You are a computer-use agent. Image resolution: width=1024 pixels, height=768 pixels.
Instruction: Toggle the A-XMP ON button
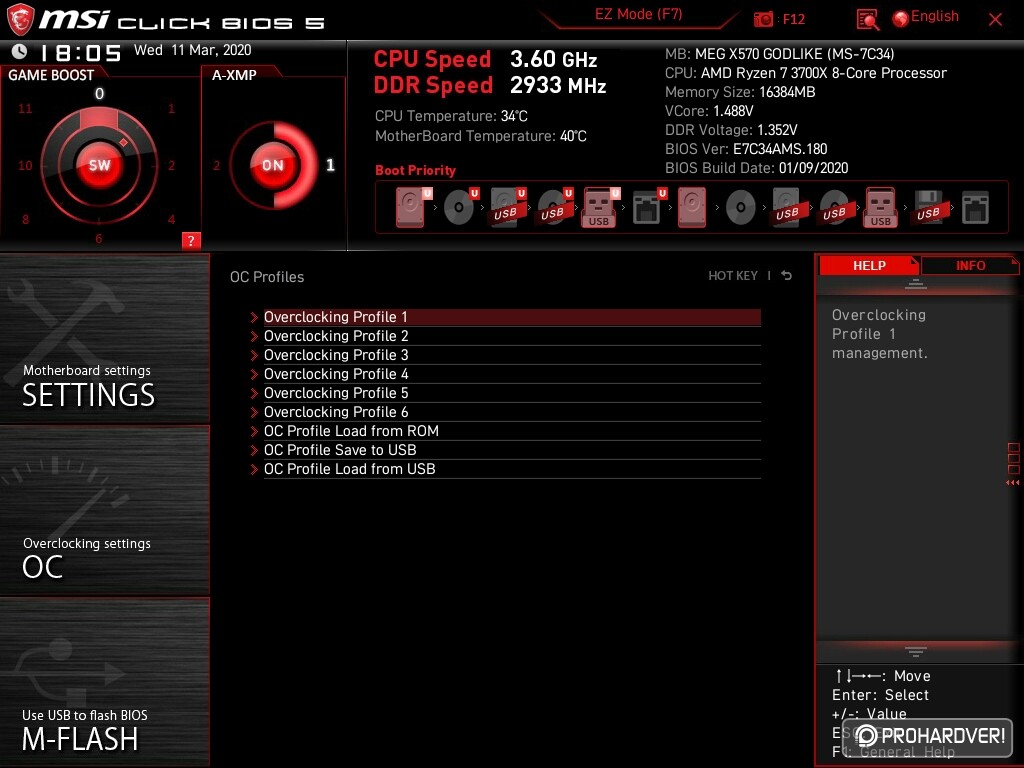click(273, 165)
